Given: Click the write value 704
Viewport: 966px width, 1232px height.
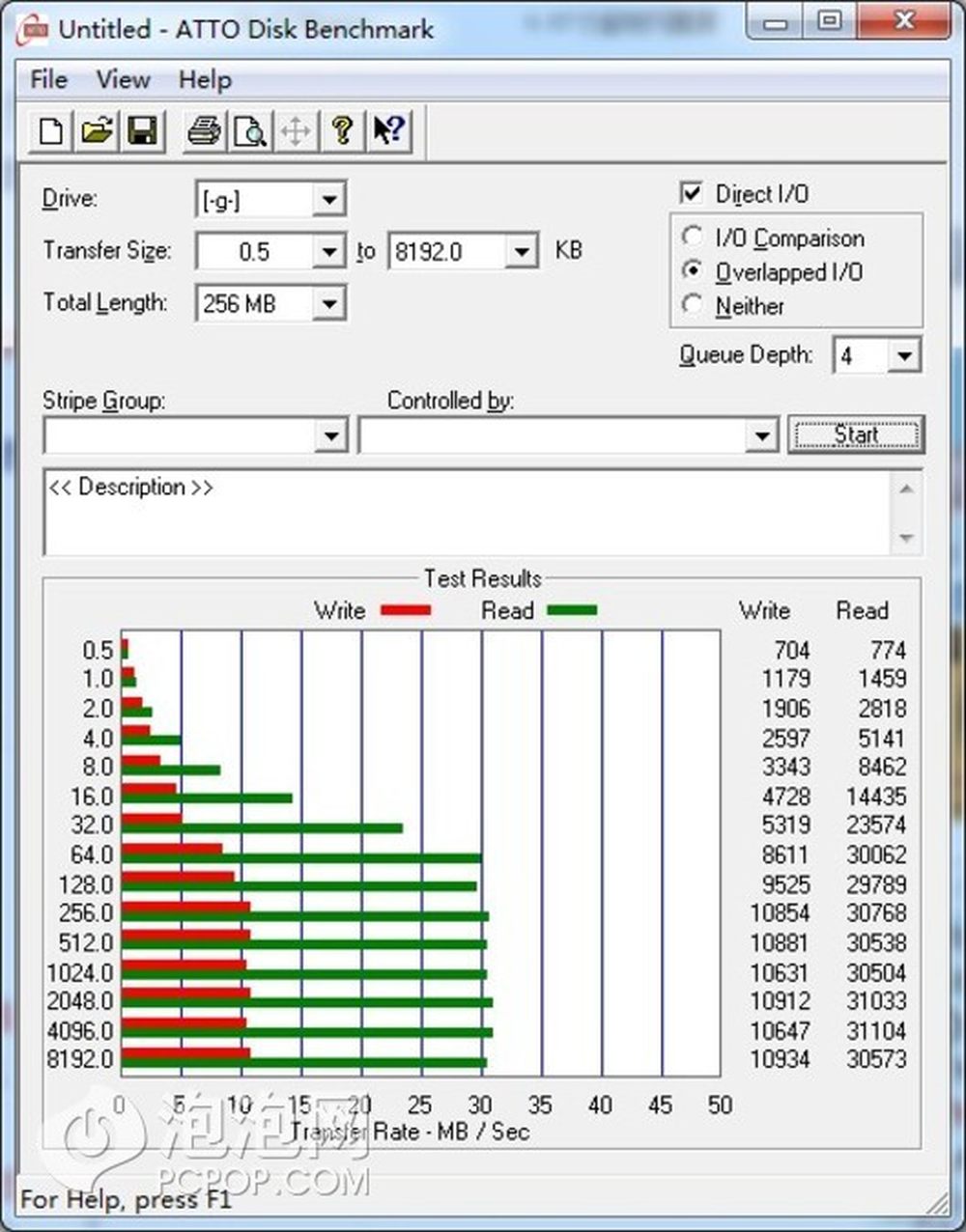Looking at the screenshot, I should 791,651.
